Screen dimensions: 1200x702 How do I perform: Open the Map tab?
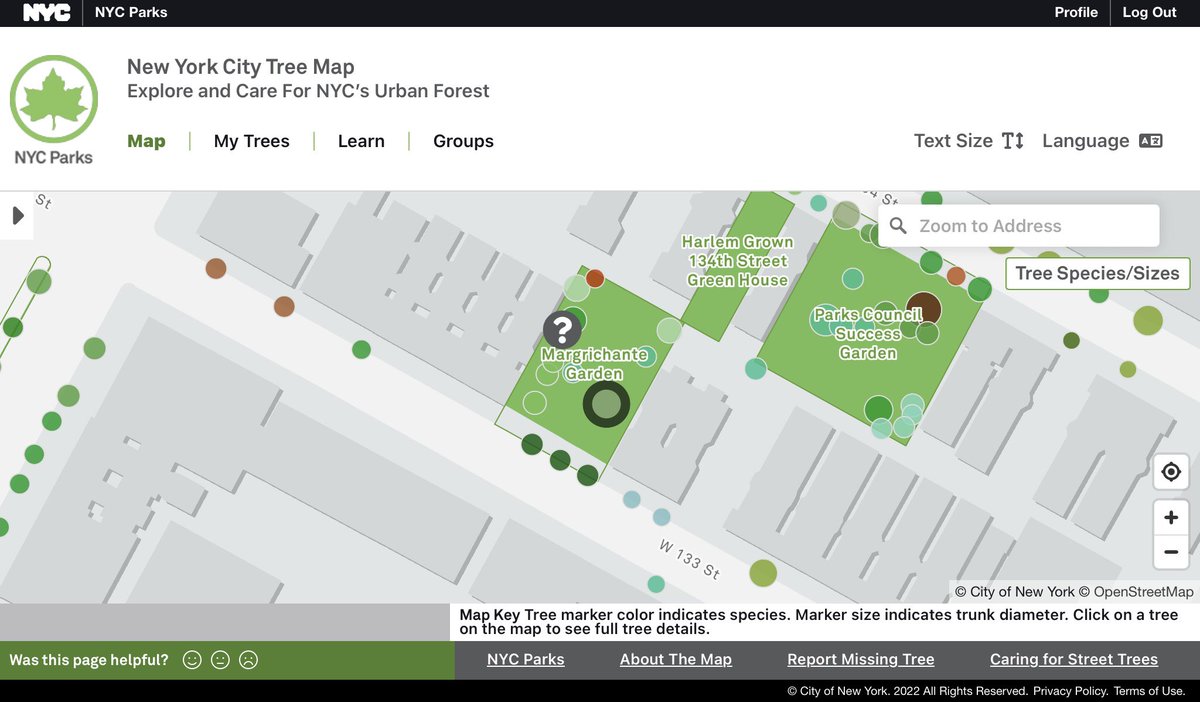tap(146, 141)
